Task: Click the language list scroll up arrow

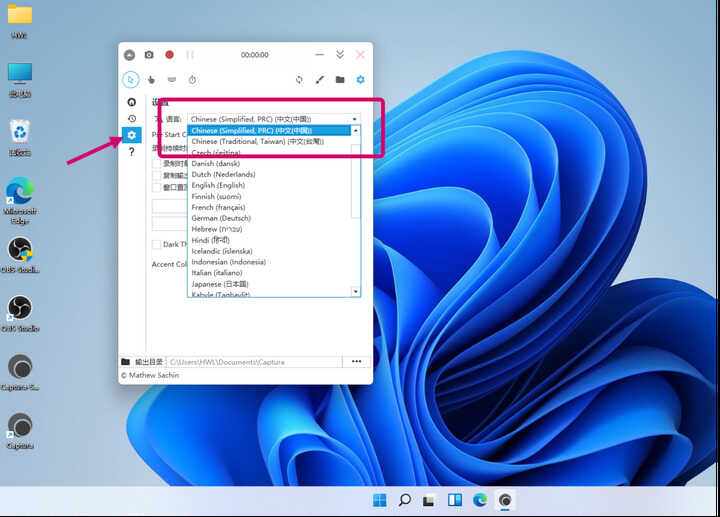Action: click(x=355, y=131)
